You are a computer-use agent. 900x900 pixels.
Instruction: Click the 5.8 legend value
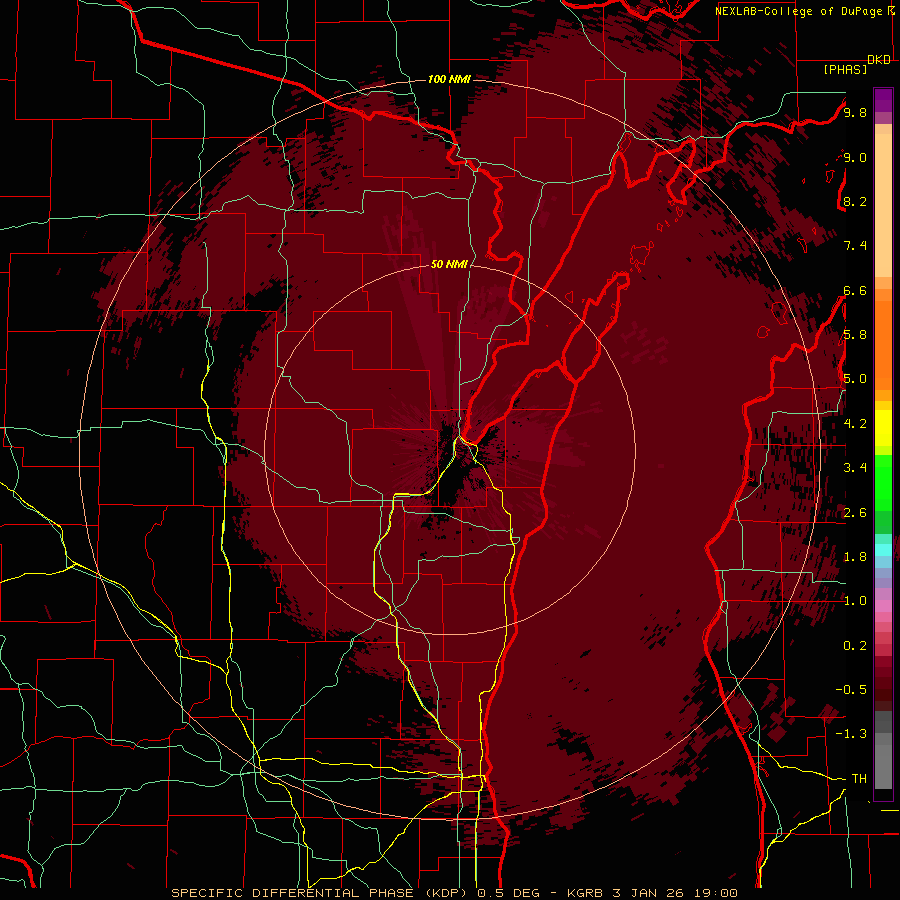(x=855, y=335)
